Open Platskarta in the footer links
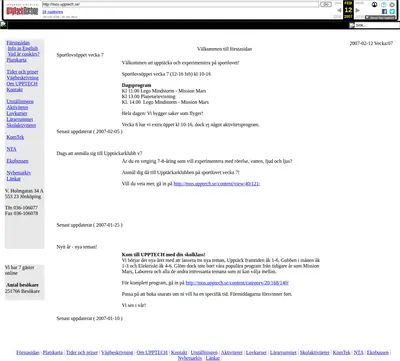 pyautogui.click(x=53, y=352)
